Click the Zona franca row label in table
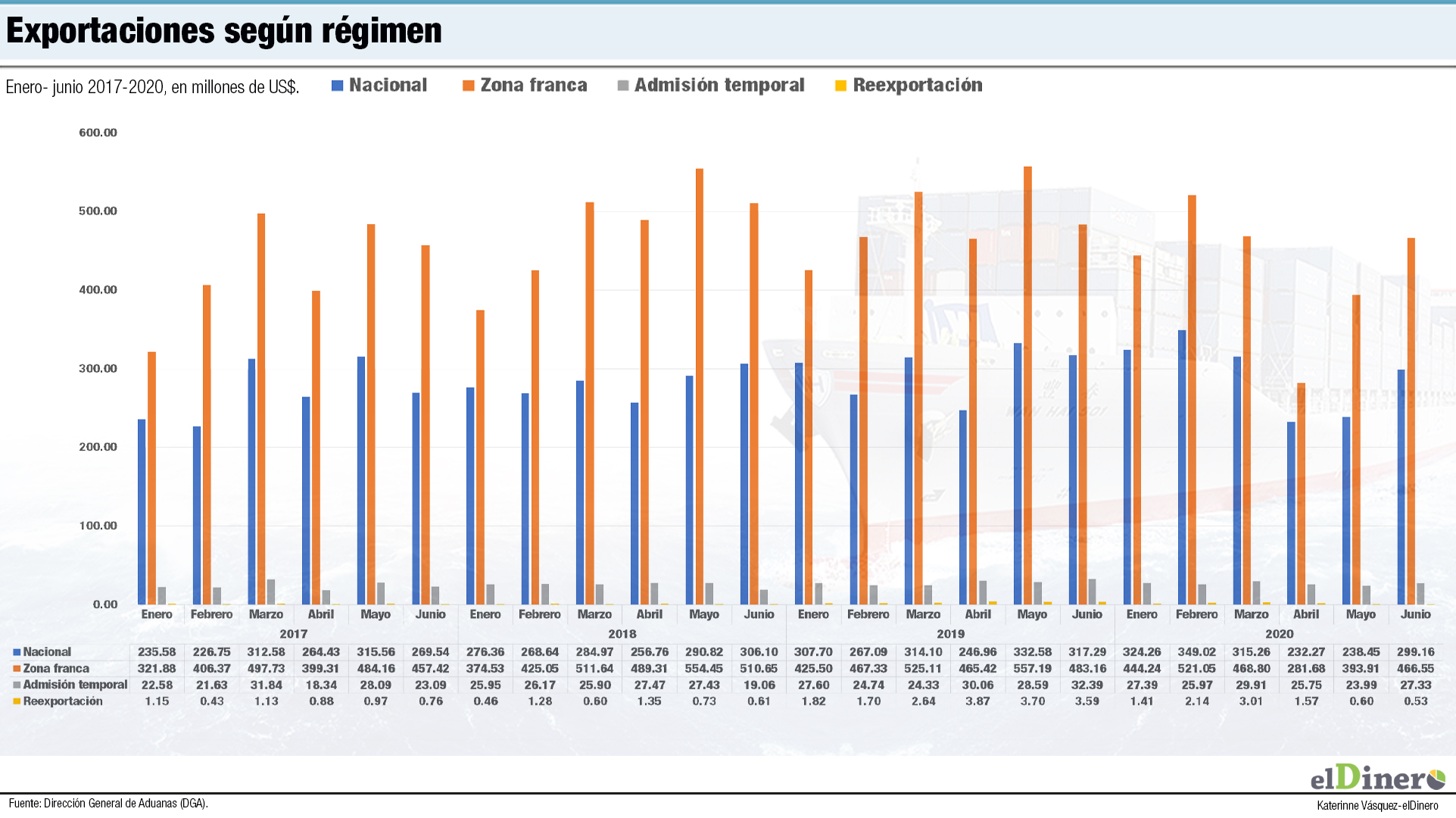1456x818 pixels. [56, 669]
